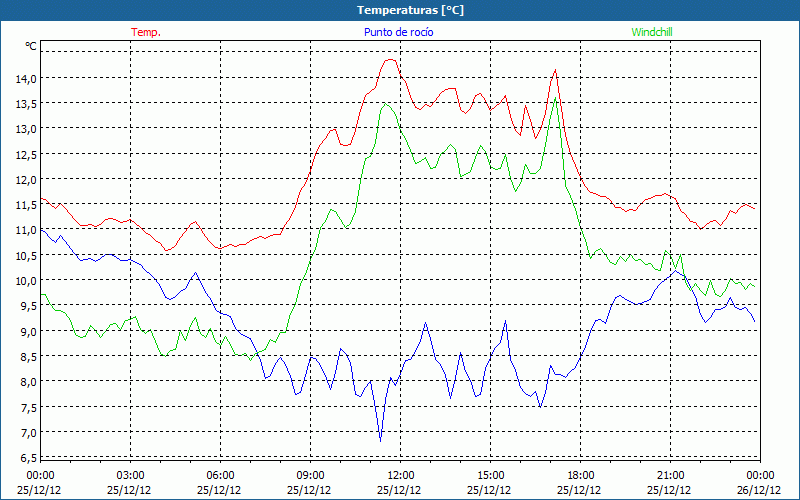
Task: Click the 13,5 y-axis value
Action: pyautogui.click(x=26, y=104)
